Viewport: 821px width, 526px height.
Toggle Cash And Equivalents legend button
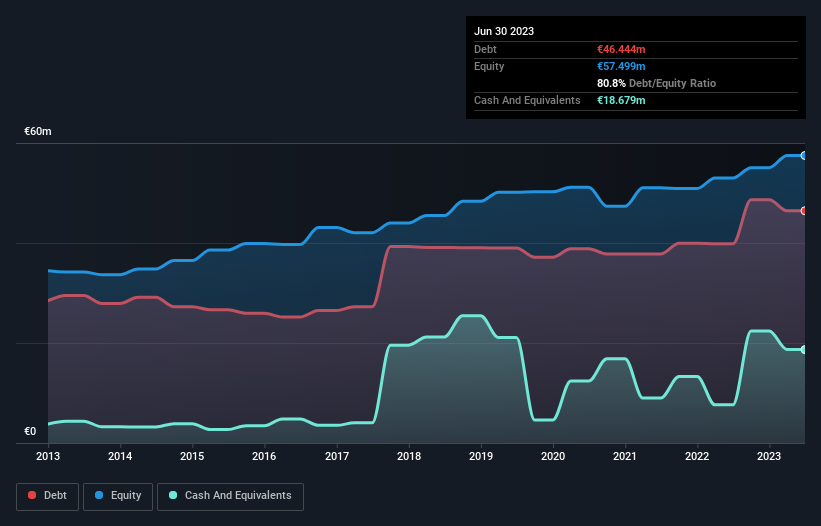[230, 496]
